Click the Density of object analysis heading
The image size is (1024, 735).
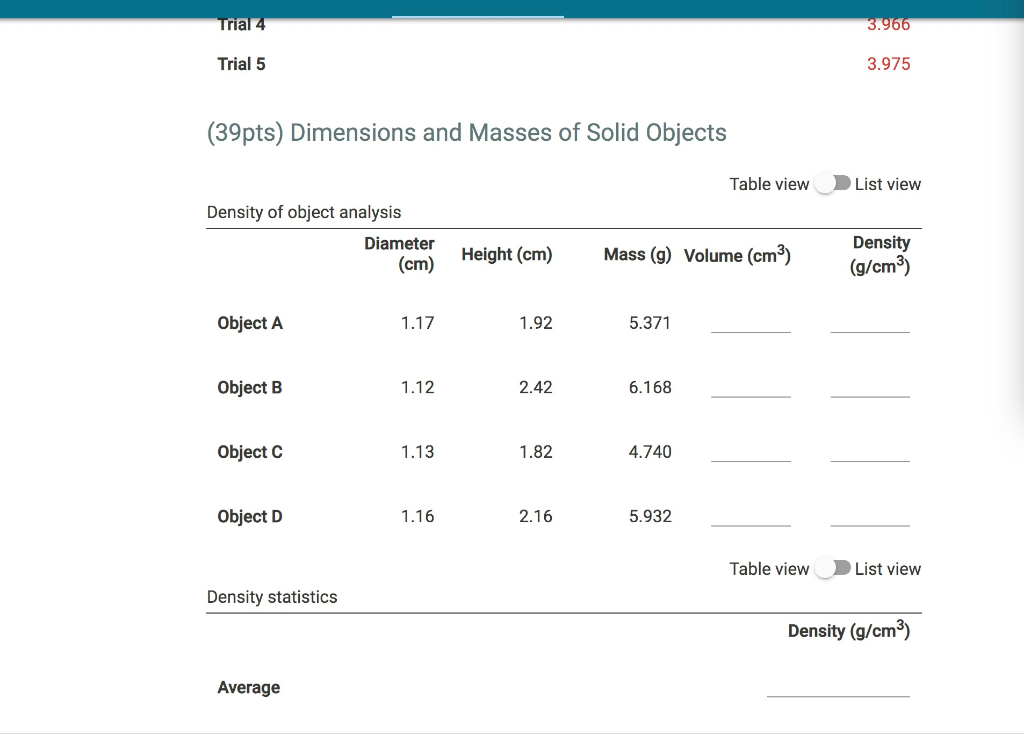tap(303, 212)
